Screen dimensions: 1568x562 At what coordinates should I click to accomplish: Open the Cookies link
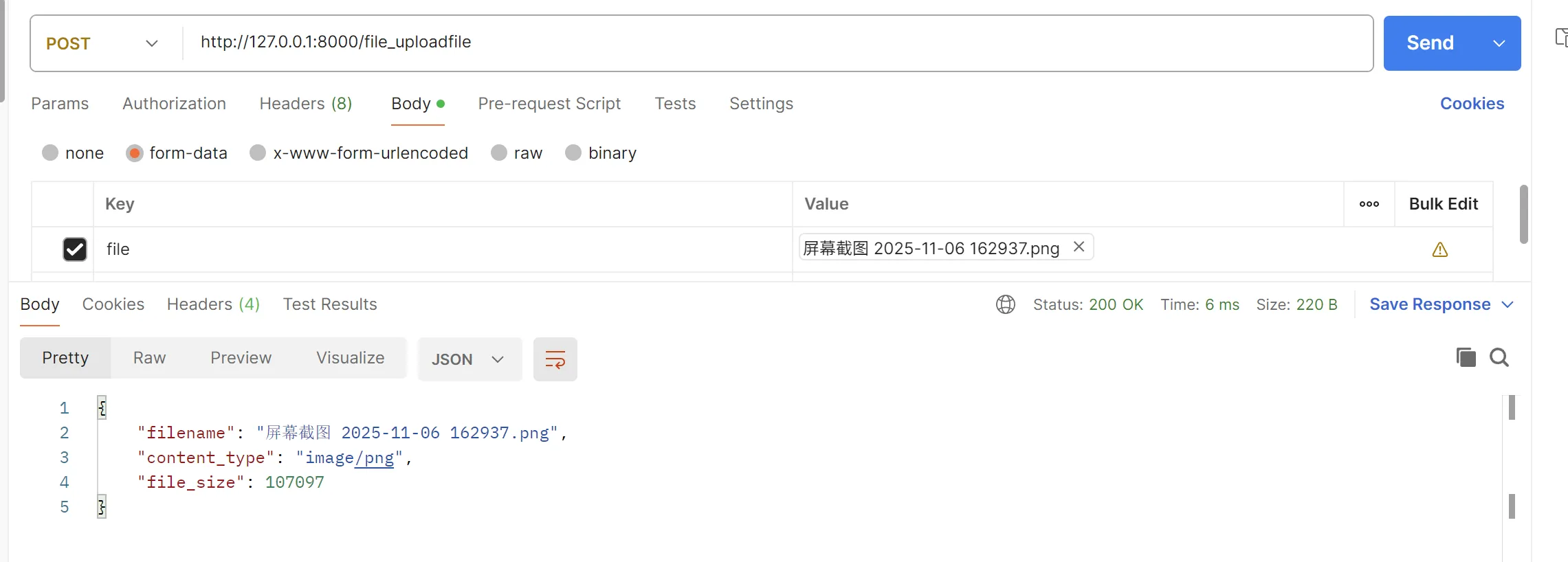tap(1472, 104)
